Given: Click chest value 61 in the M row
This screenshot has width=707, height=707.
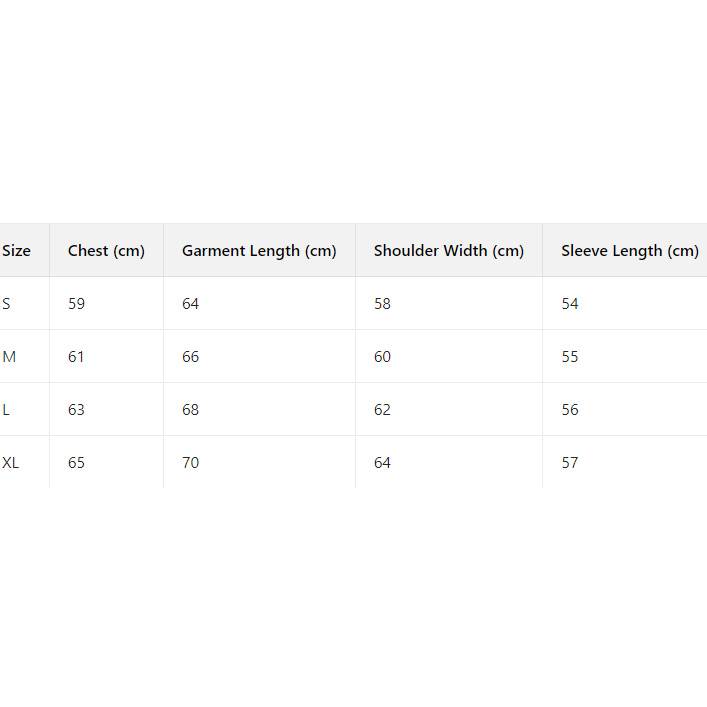Looking at the screenshot, I should (x=77, y=357).
